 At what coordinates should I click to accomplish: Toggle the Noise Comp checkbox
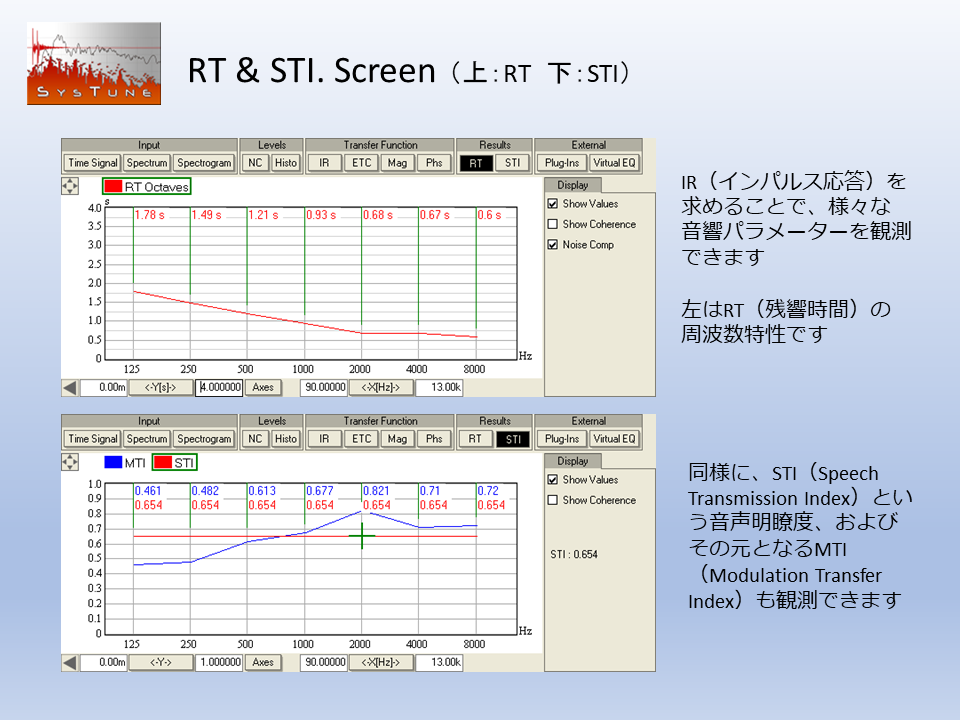coord(553,244)
